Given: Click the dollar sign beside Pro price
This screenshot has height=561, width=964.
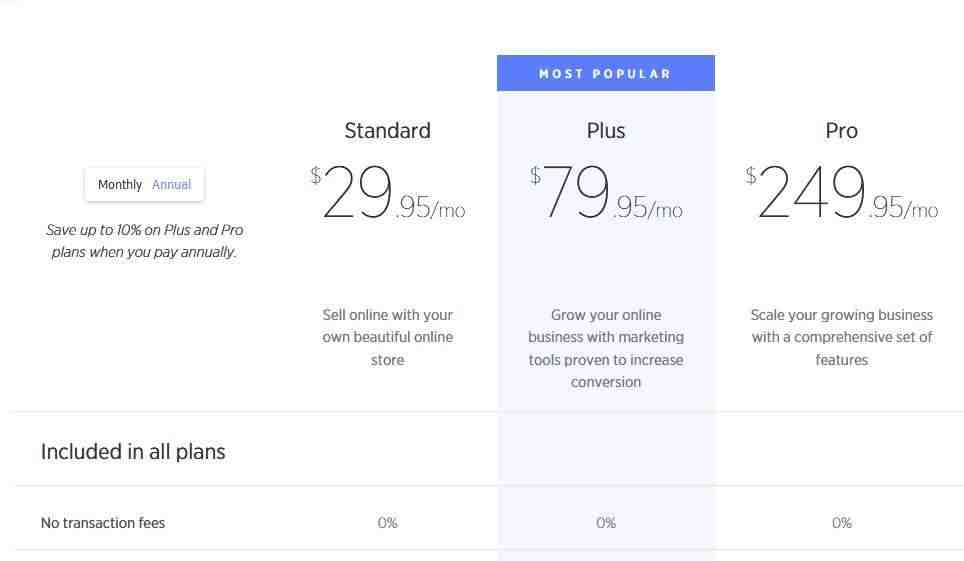Looking at the screenshot, I should (x=751, y=175).
